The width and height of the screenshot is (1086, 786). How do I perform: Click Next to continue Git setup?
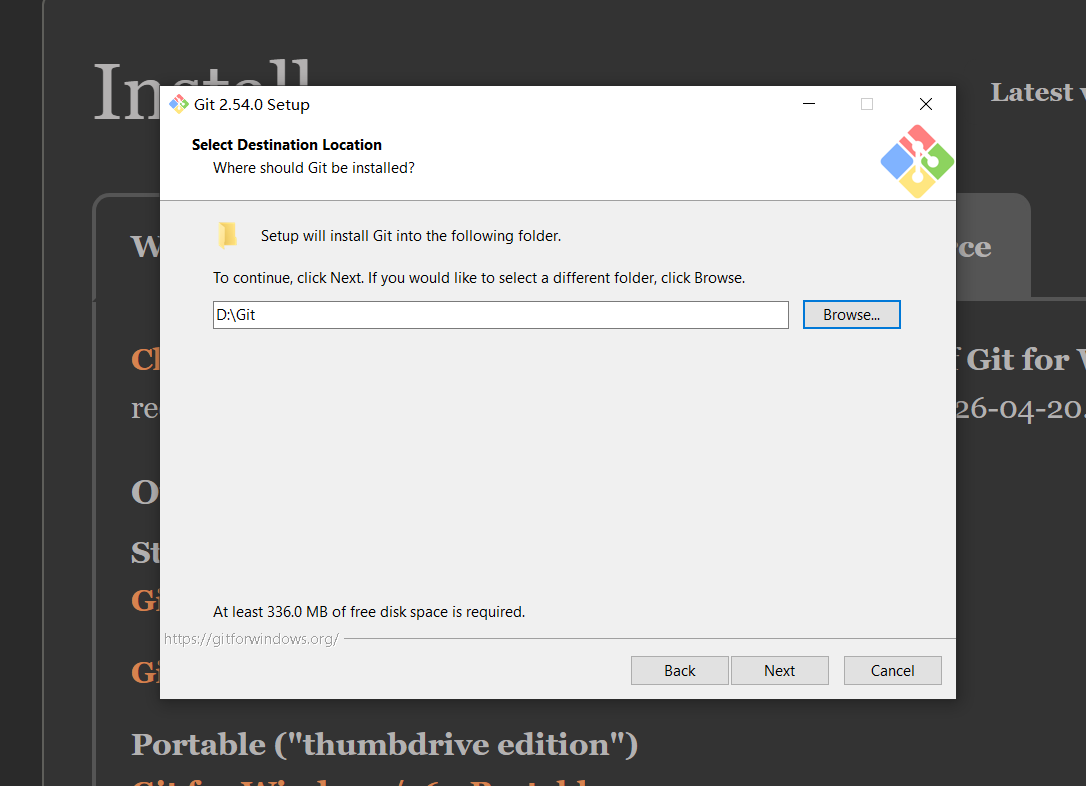(x=779, y=670)
